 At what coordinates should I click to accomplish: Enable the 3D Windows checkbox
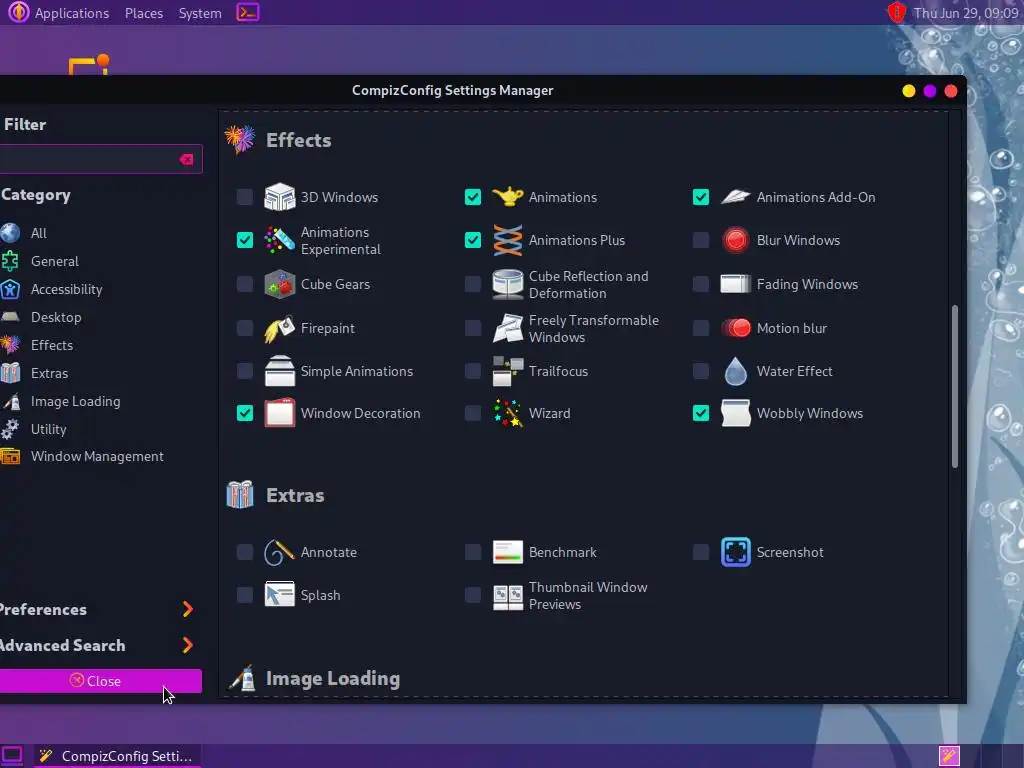pos(245,197)
